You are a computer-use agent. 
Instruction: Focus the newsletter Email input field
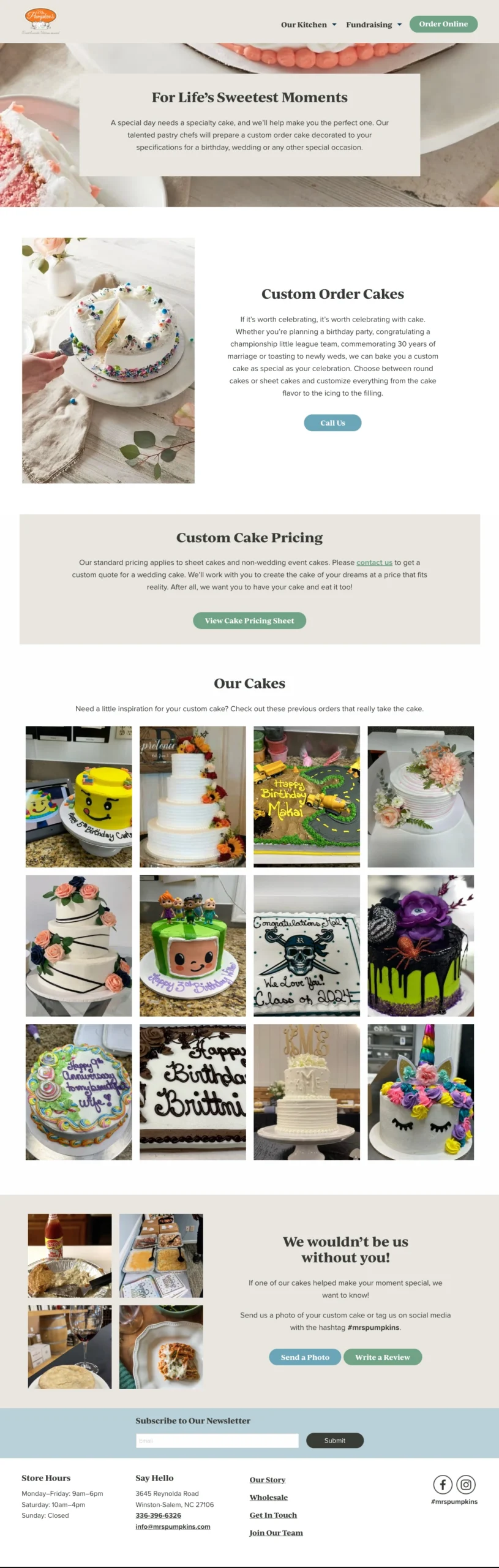pyautogui.click(x=217, y=1441)
